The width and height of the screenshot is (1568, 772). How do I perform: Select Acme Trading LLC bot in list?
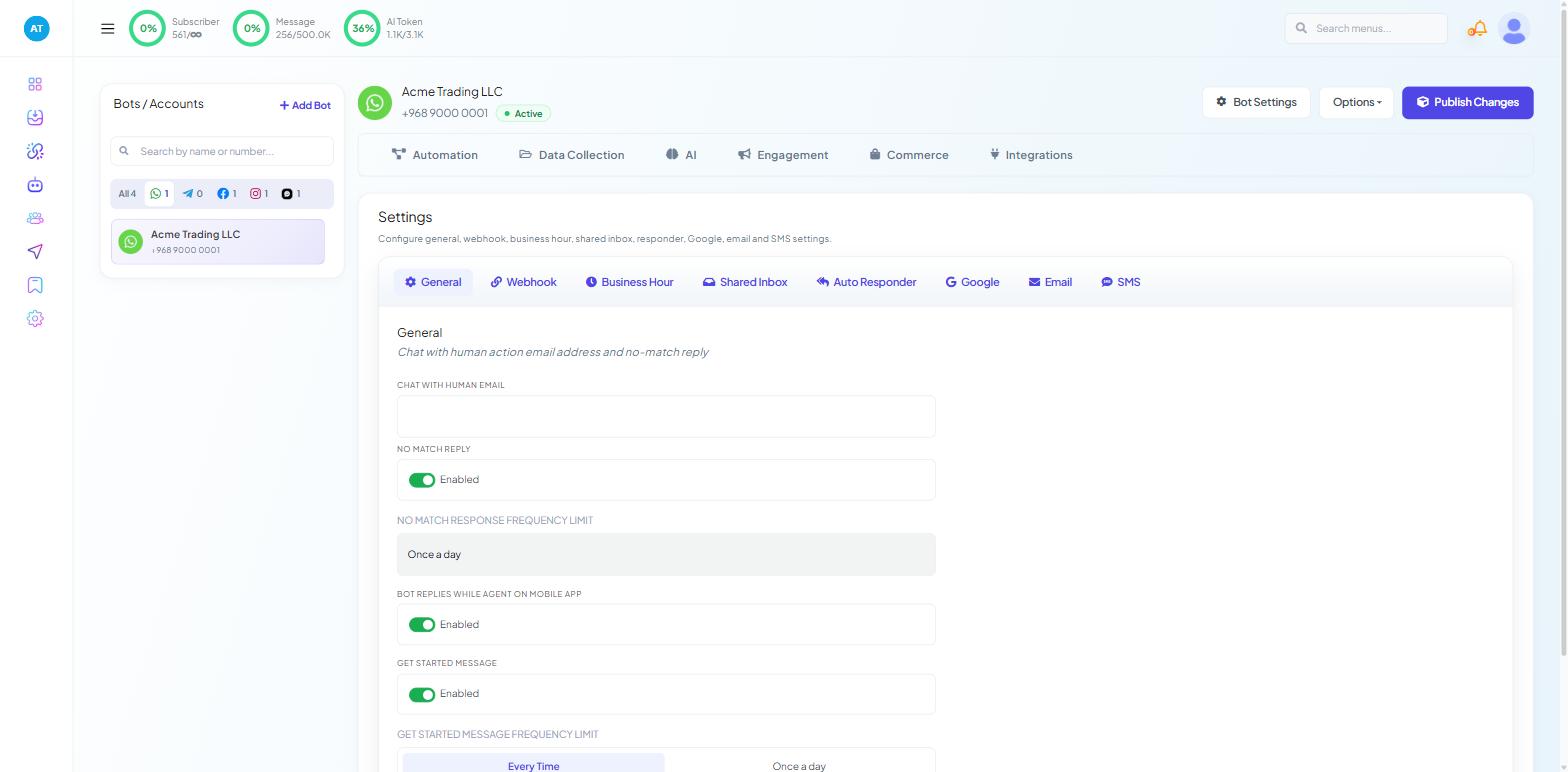(x=218, y=242)
